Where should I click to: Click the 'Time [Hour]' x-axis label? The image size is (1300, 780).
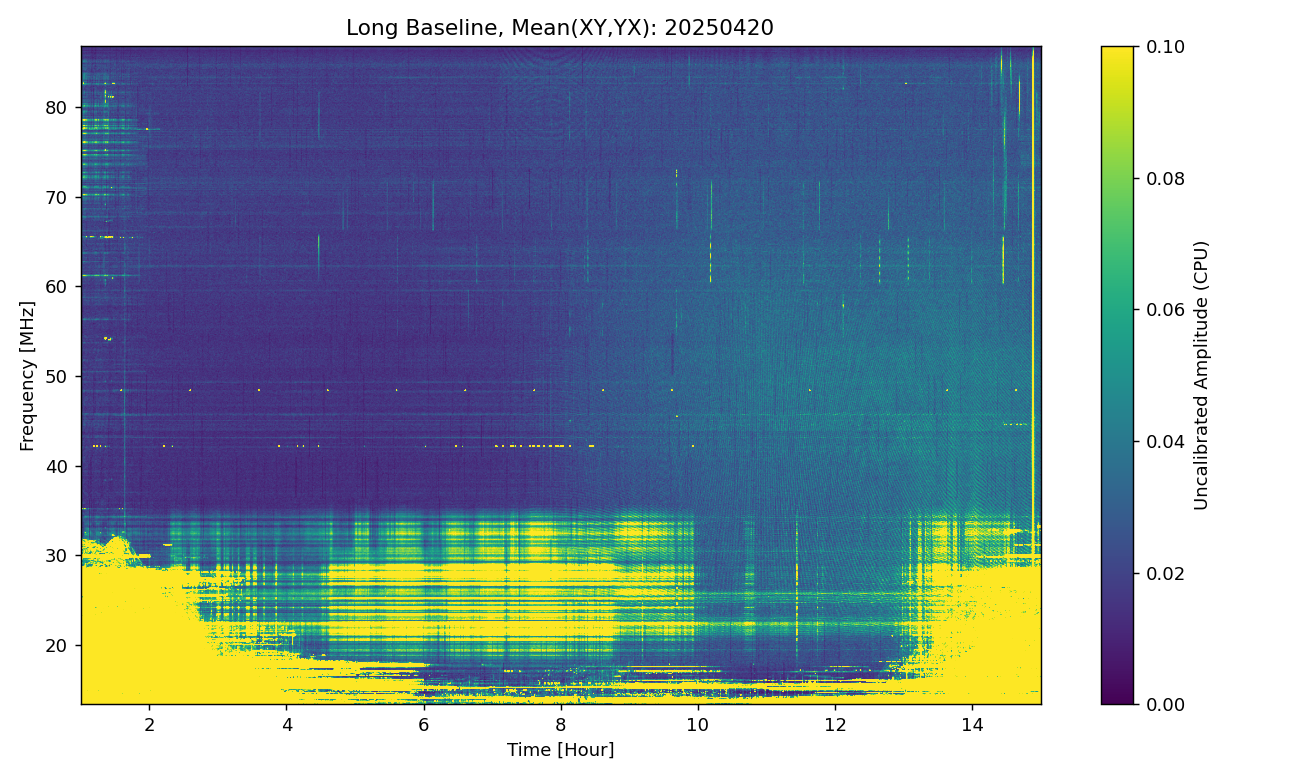coord(560,750)
